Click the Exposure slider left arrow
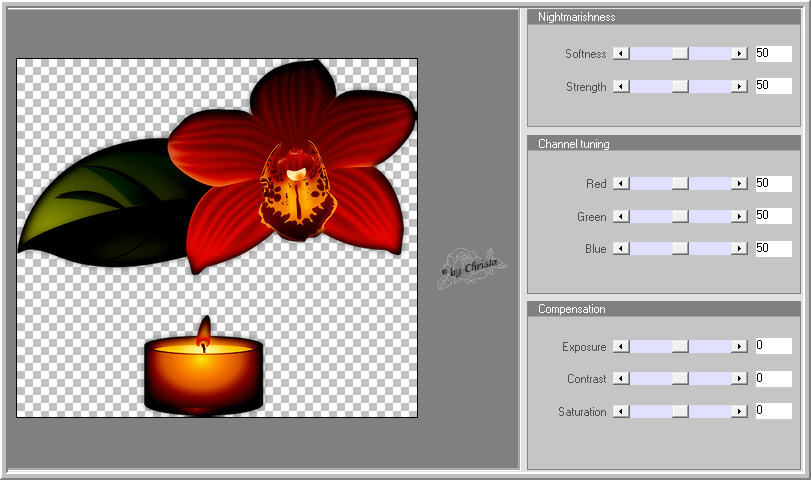This screenshot has height=480, width=811. [621, 347]
